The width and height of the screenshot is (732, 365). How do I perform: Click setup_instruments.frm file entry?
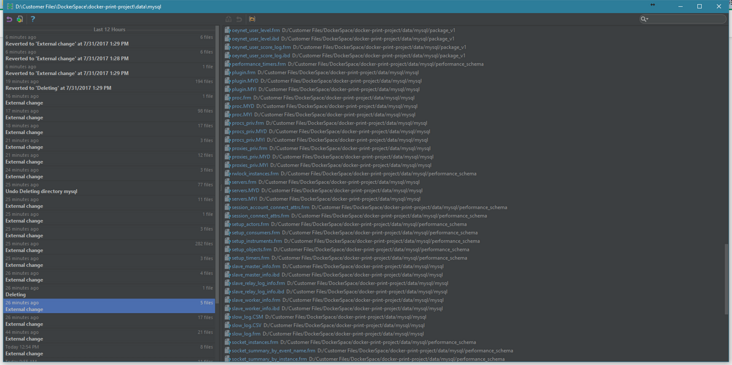257,241
